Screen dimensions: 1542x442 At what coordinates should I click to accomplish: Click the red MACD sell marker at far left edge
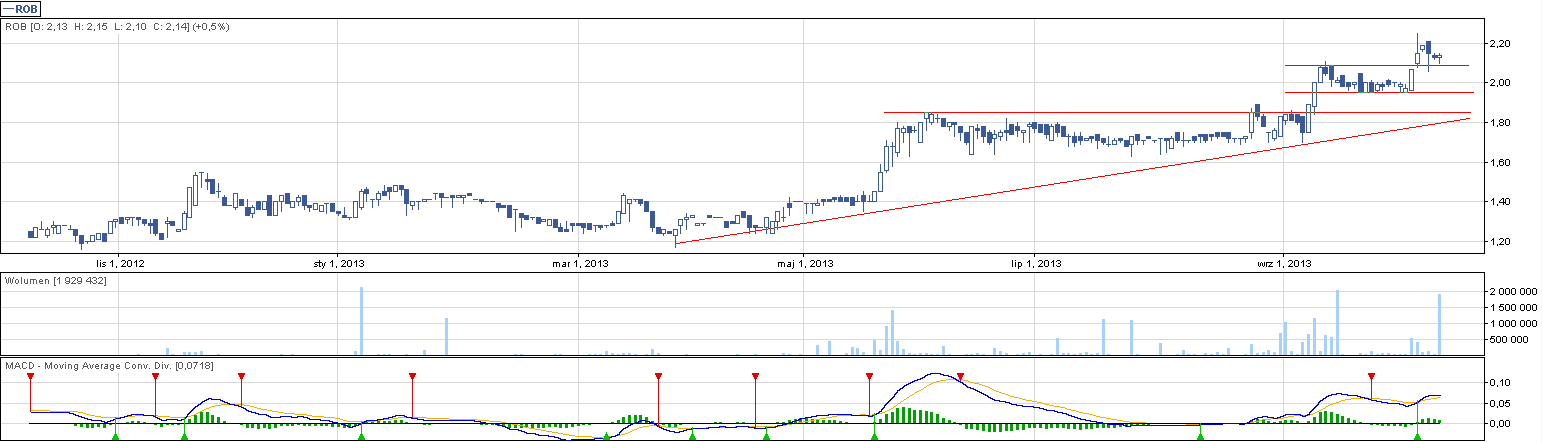click(x=30, y=377)
